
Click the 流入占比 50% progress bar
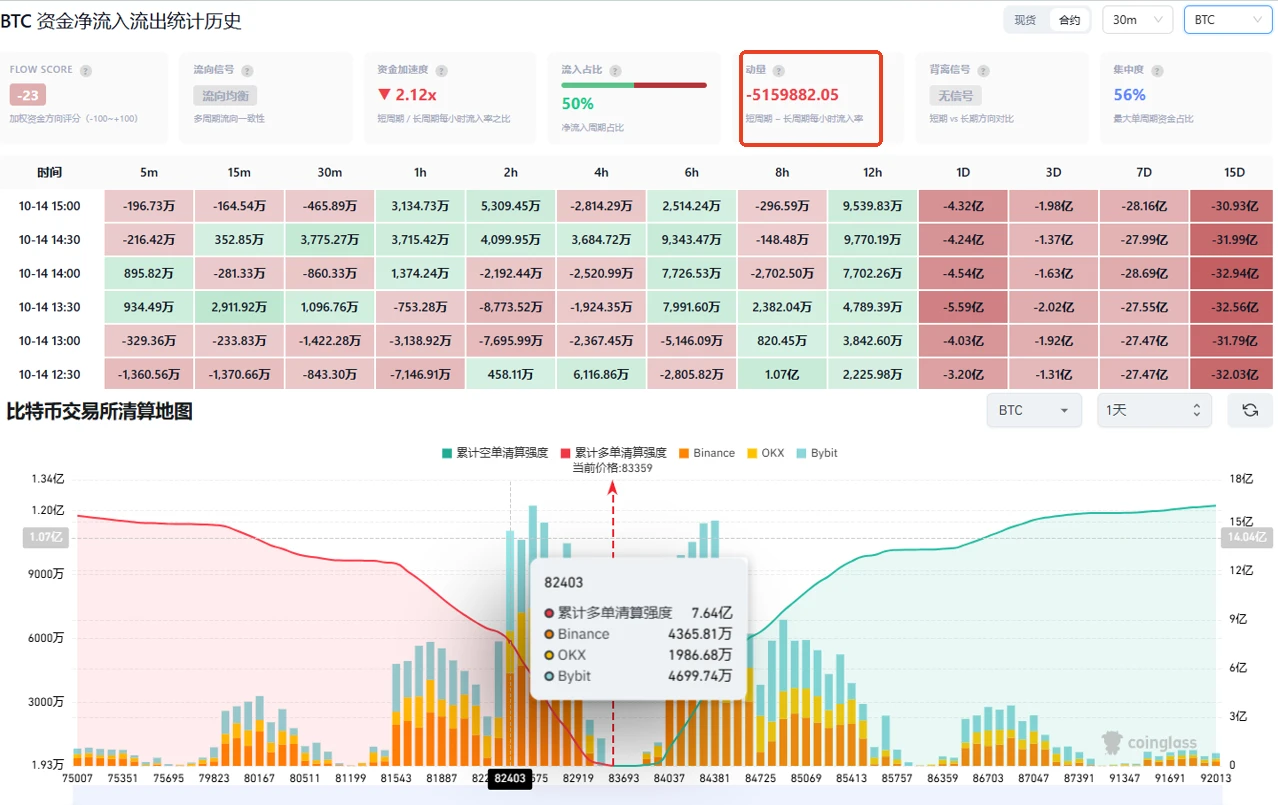(x=634, y=85)
